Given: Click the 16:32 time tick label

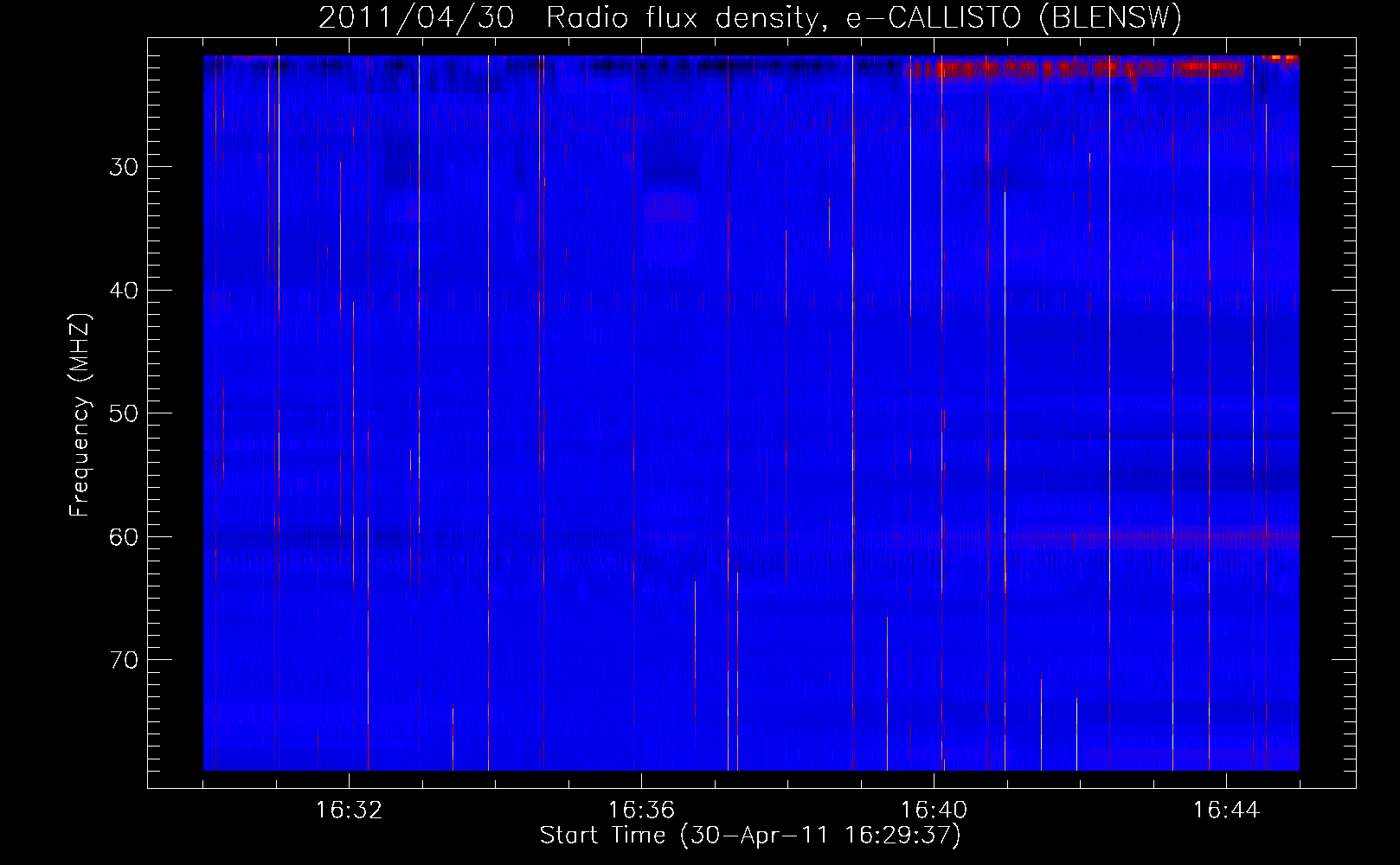Looking at the screenshot, I should click(x=350, y=811).
